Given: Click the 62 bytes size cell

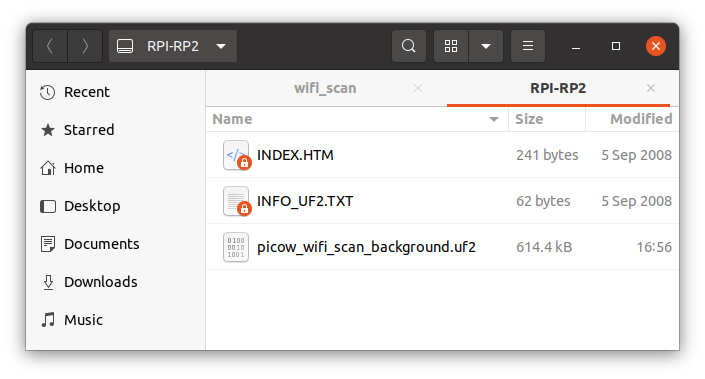Looking at the screenshot, I should point(543,201).
